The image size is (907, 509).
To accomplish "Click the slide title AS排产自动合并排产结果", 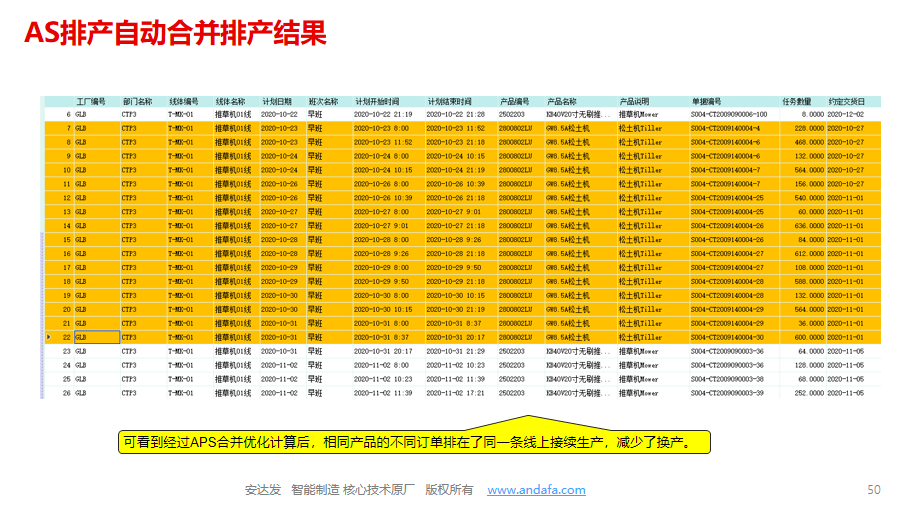I will (175, 34).
